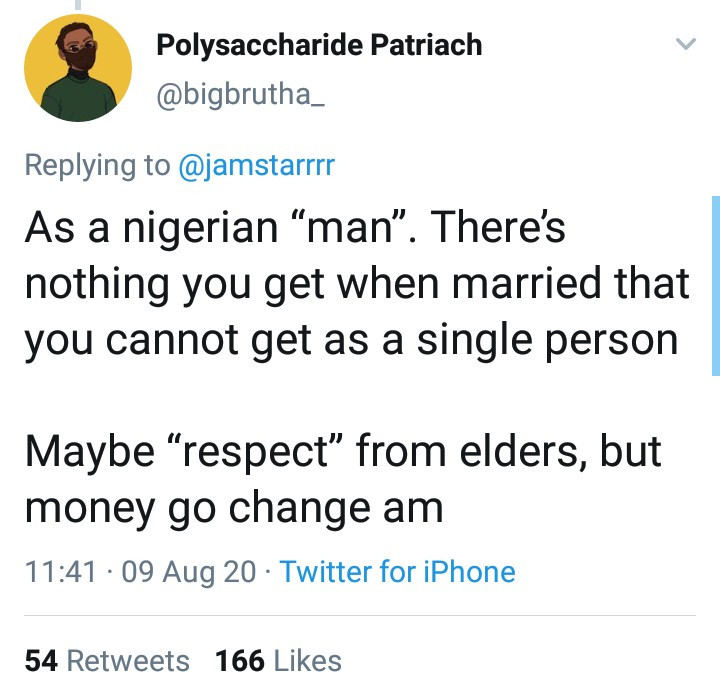720x693 pixels.
Task: Open the @jamstarrrr mention link
Action: coord(256,165)
